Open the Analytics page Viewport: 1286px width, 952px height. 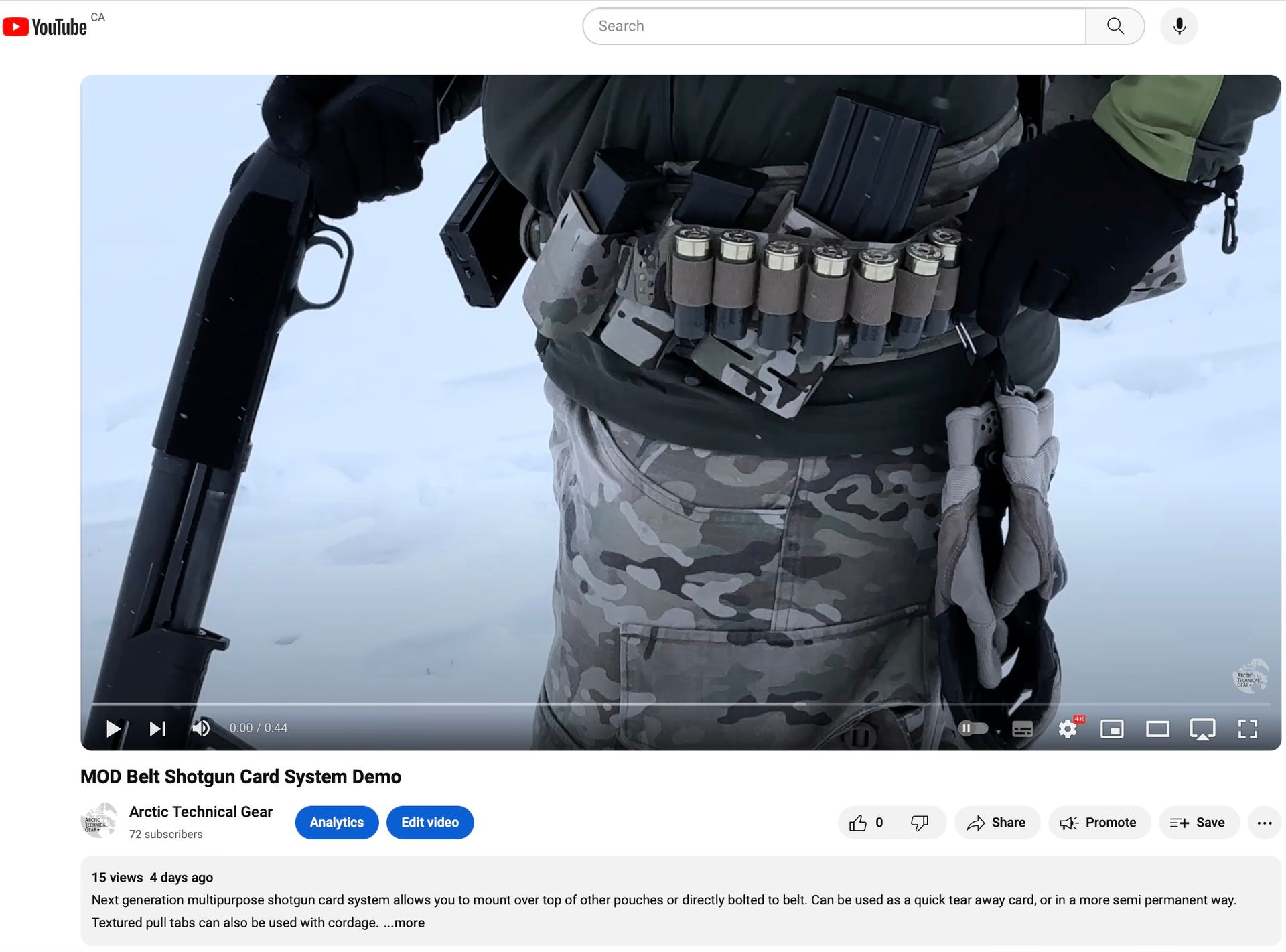pos(336,823)
